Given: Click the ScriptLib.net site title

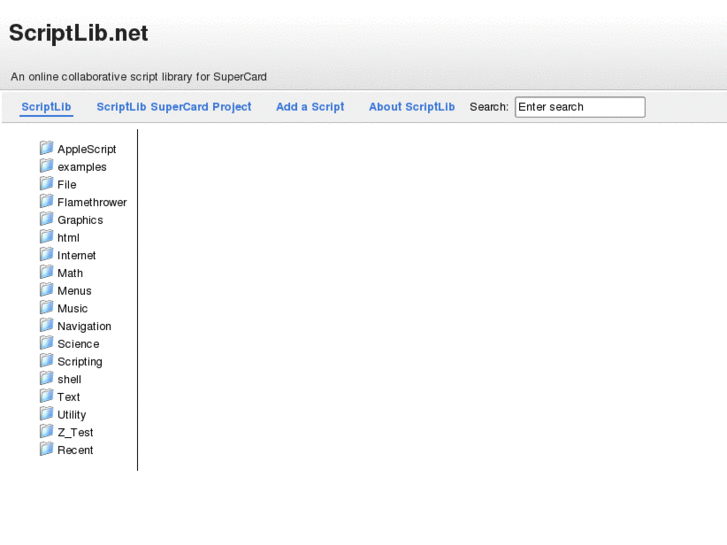Looking at the screenshot, I should coord(78,33).
